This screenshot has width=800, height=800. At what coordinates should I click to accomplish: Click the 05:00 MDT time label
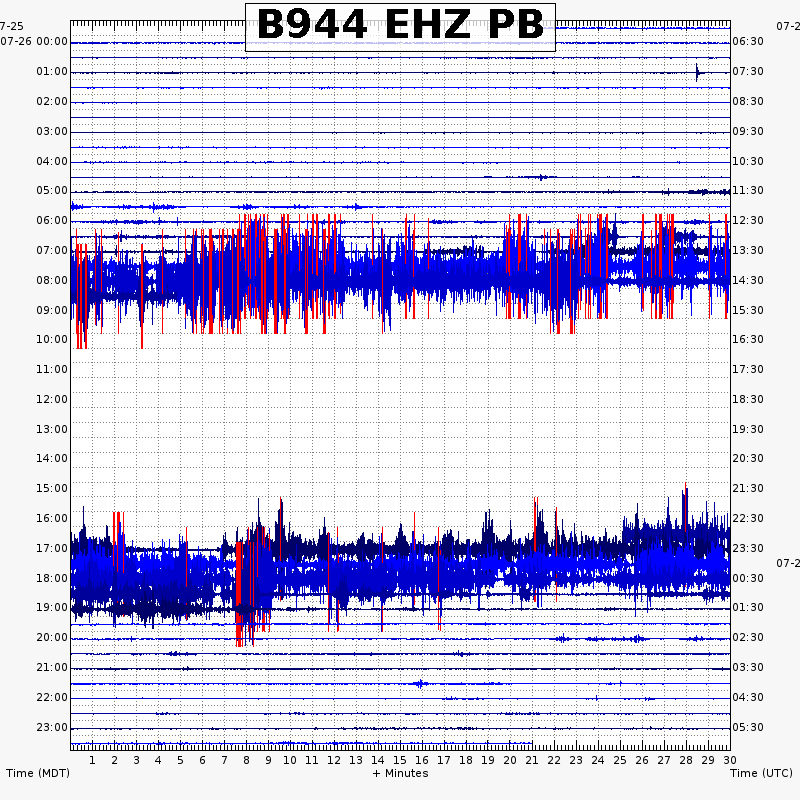point(52,190)
